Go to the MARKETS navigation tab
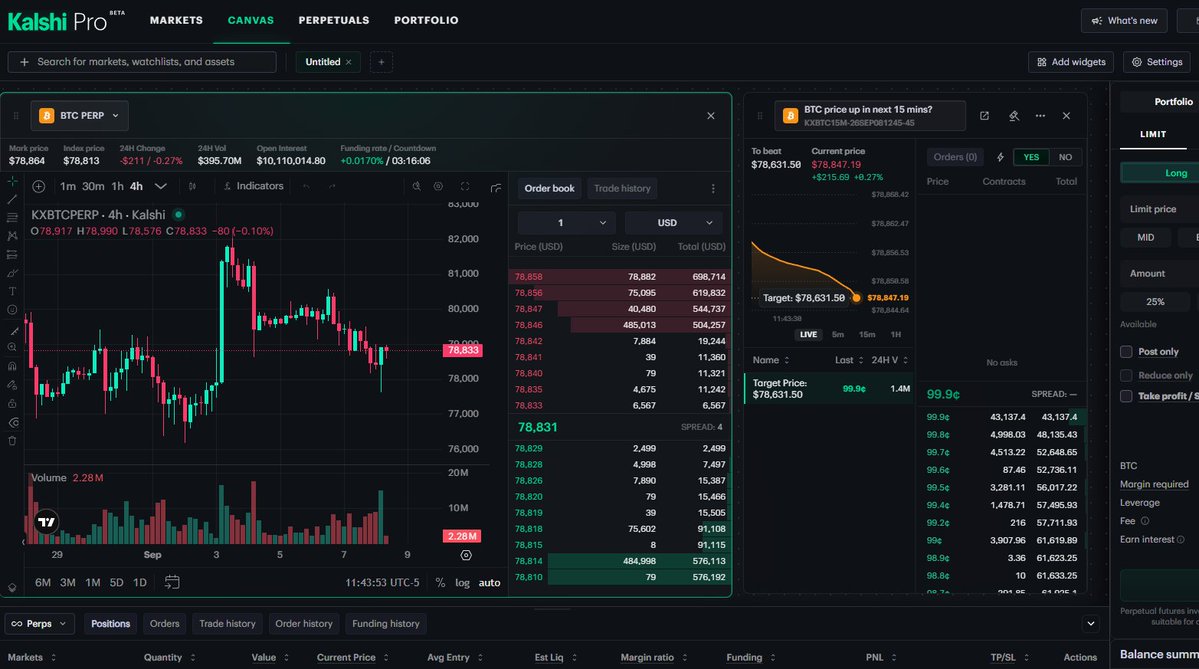 point(177,21)
